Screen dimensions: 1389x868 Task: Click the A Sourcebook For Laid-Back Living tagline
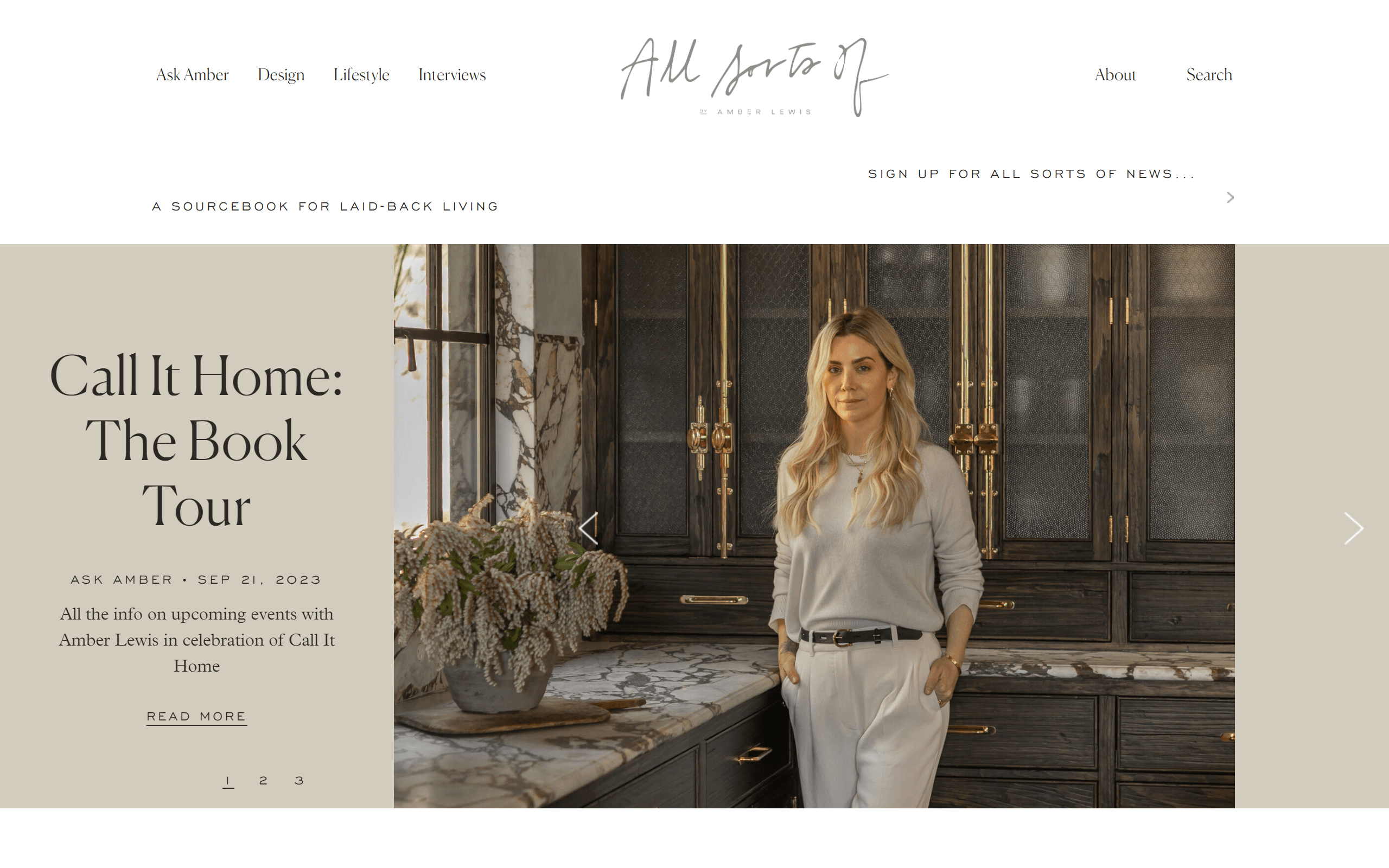(326, 207)
